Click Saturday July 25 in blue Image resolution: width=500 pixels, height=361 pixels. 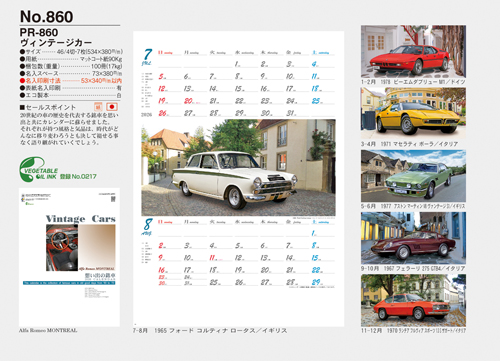[x=316, y=101]
